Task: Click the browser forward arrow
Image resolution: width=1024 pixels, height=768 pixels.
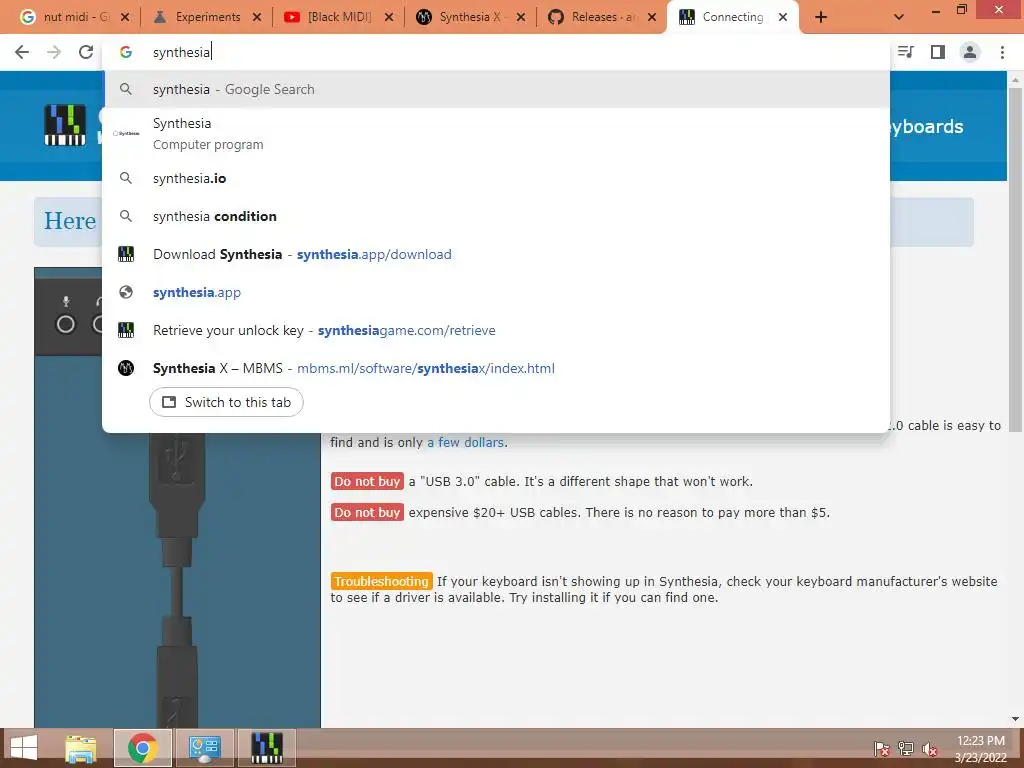Action: pos(54,52)
